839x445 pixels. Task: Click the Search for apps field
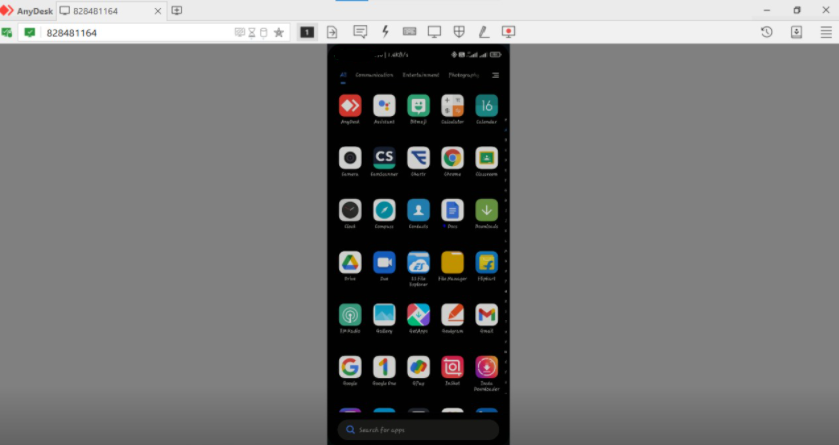coord(418,429)
